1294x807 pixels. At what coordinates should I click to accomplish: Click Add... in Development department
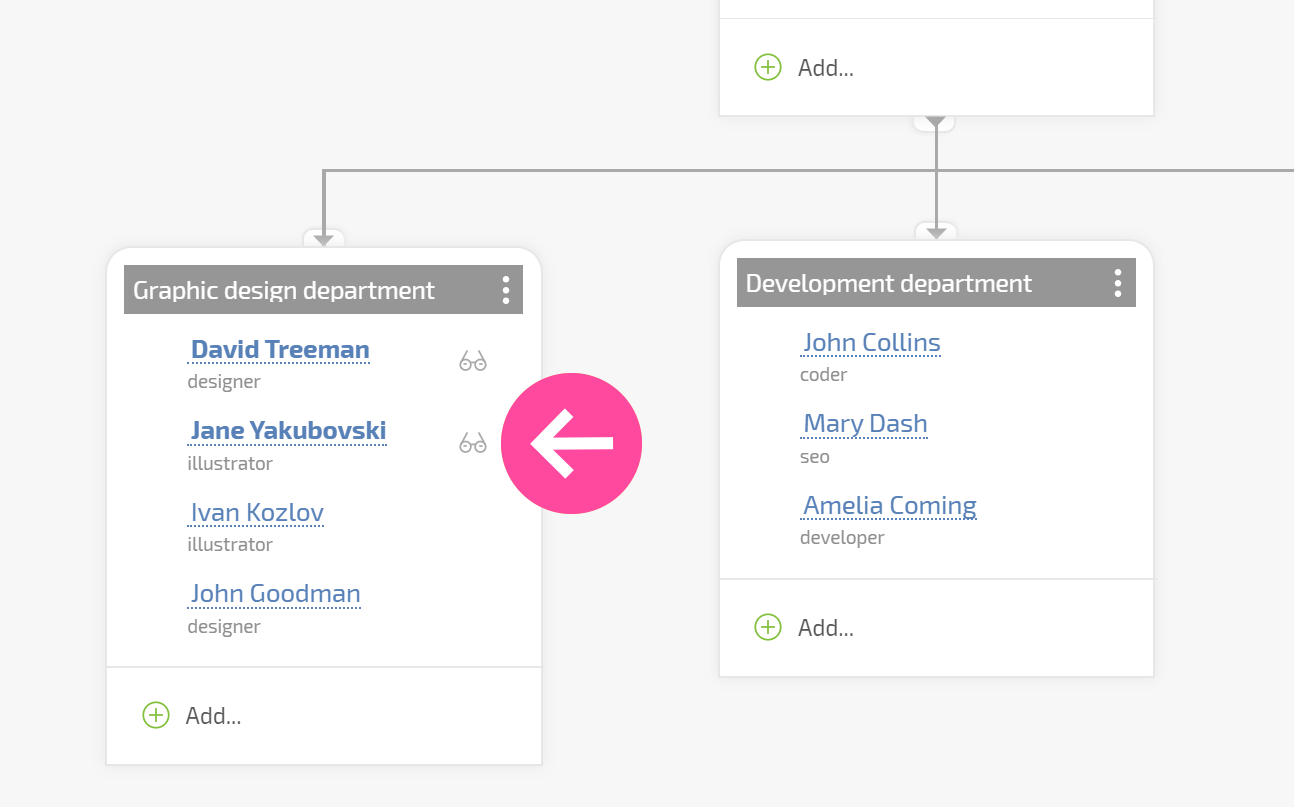(826, 627)
